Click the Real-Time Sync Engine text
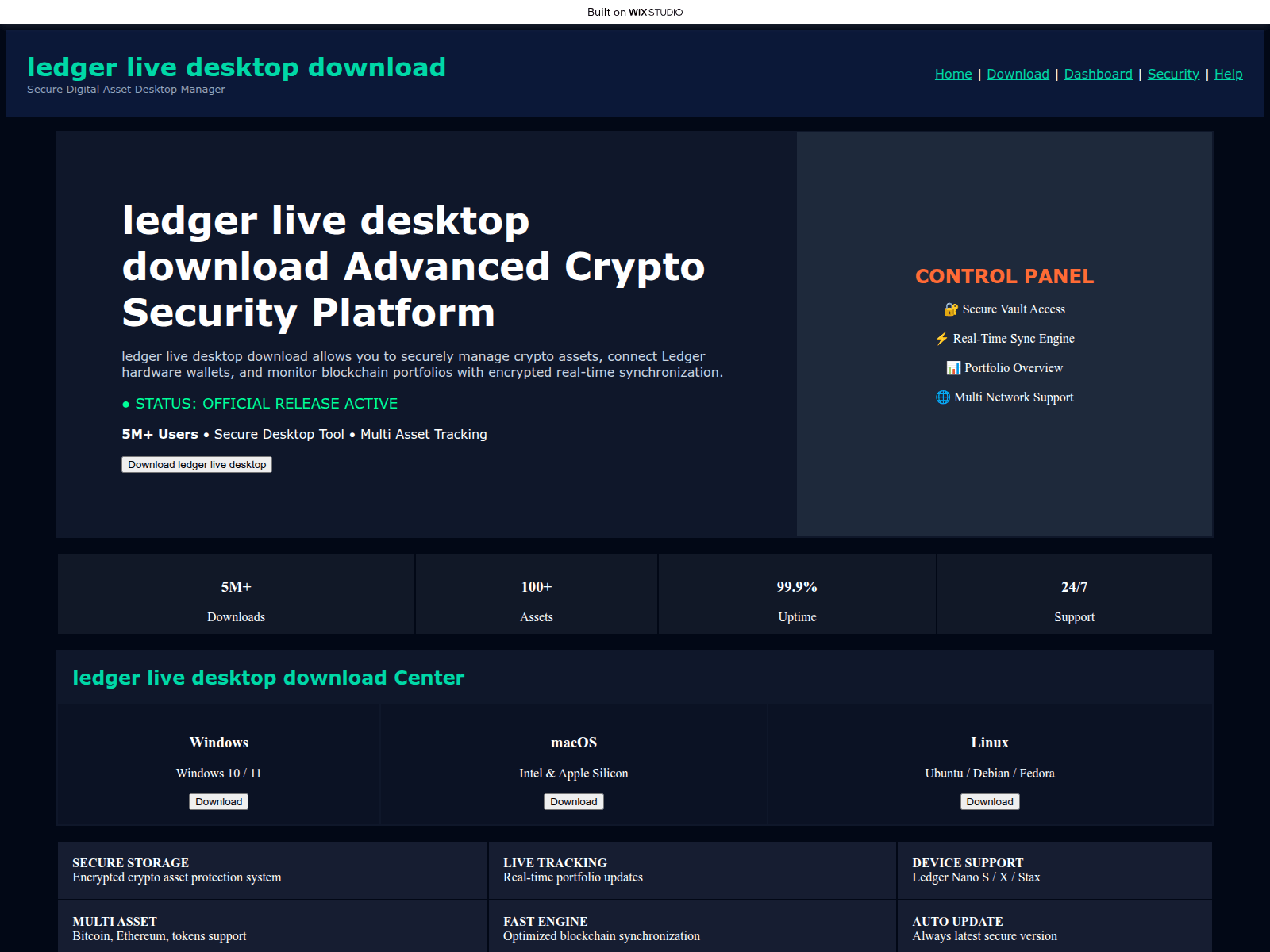 [x=1014, y=339]
